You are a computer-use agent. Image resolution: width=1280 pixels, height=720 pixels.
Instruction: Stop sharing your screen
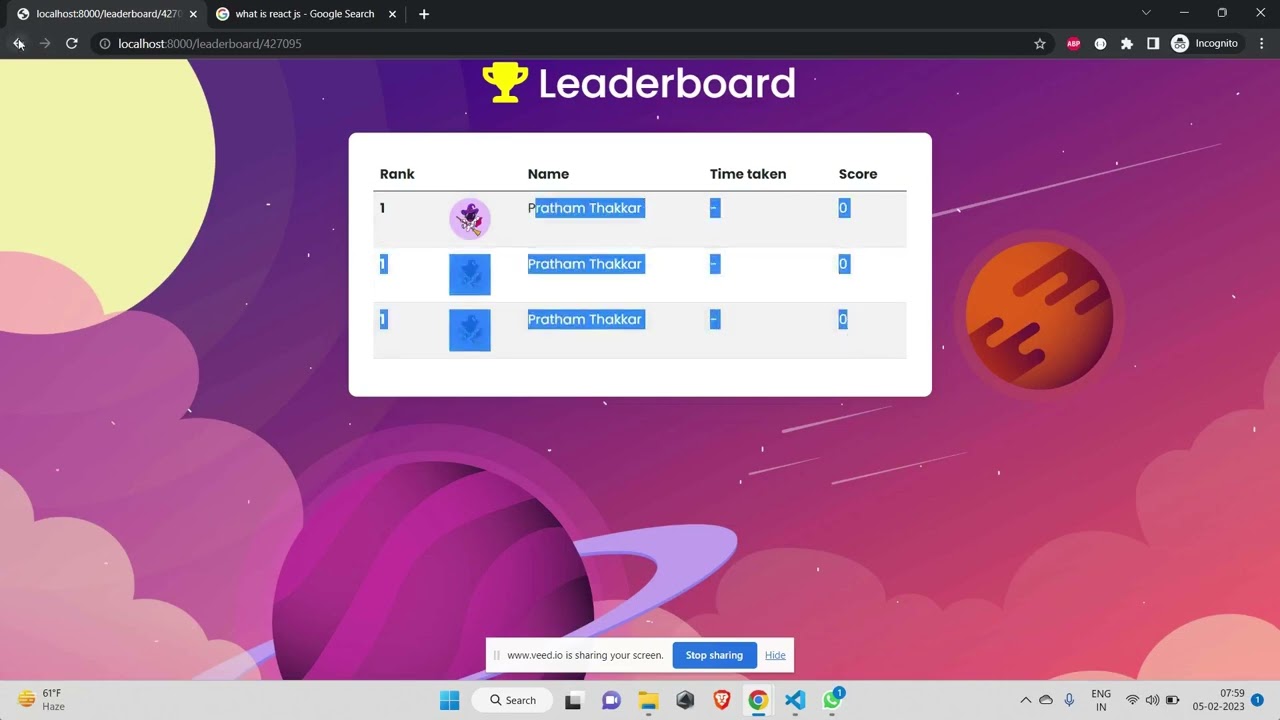pyautogui.click(x=714, y=655)
